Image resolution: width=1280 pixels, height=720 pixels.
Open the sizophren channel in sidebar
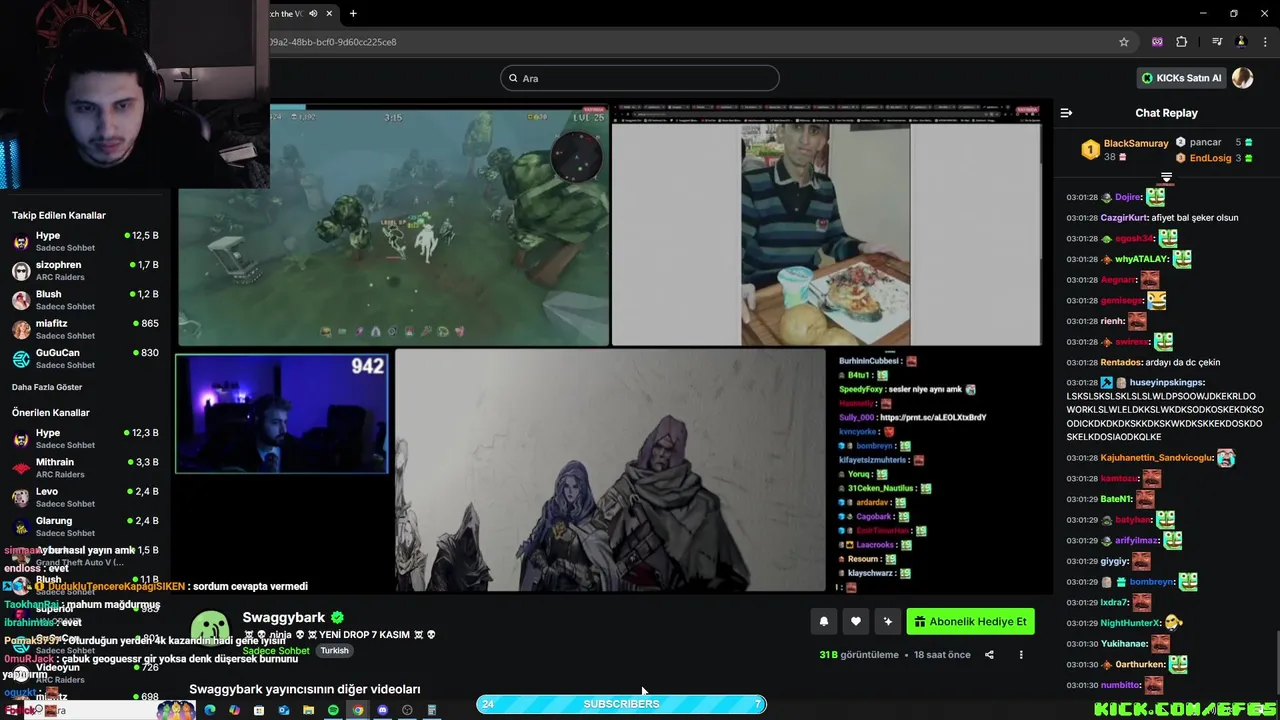point(85,271)
